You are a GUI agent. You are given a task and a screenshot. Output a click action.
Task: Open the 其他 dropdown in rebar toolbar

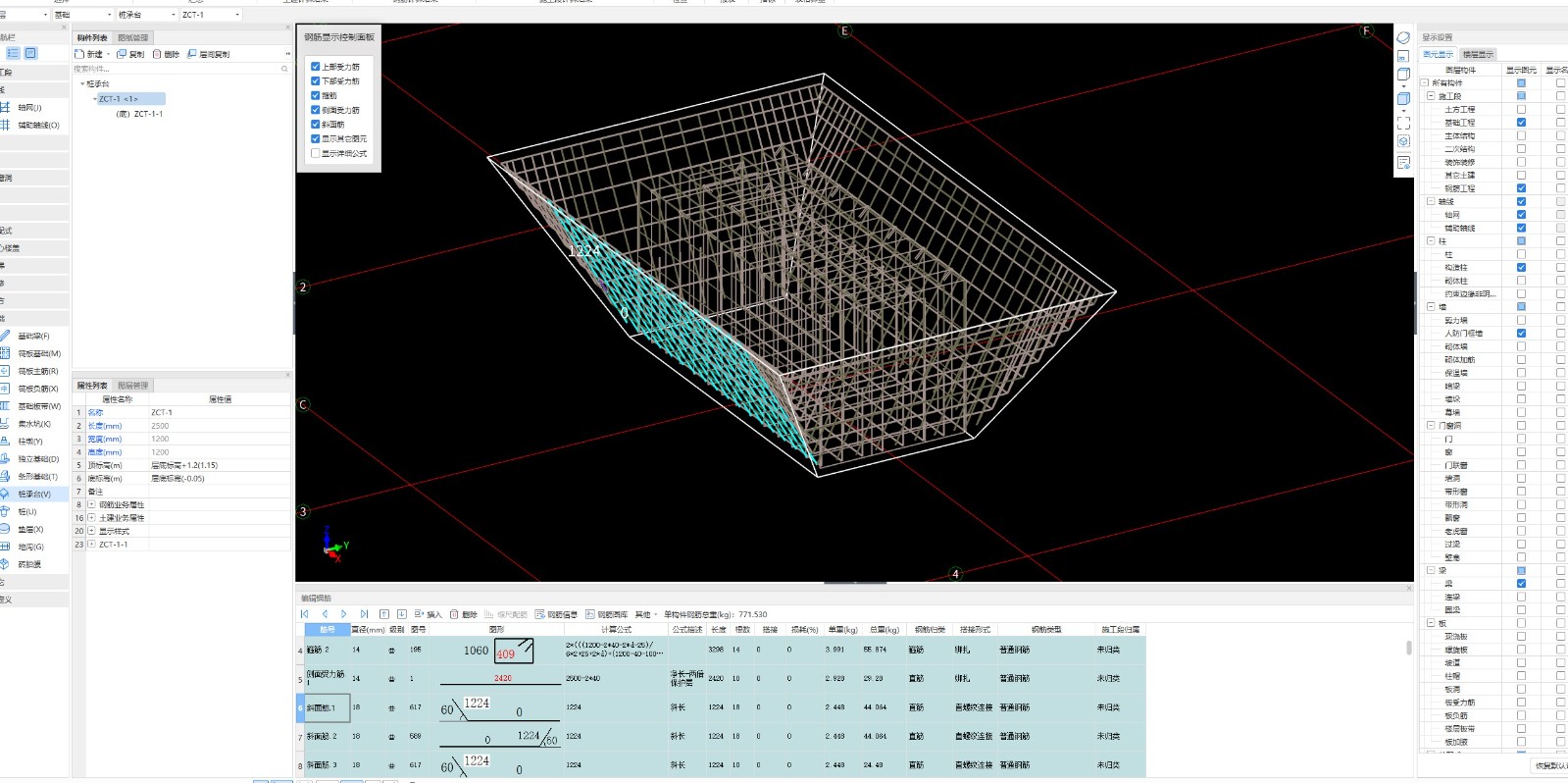click(645, 614)
